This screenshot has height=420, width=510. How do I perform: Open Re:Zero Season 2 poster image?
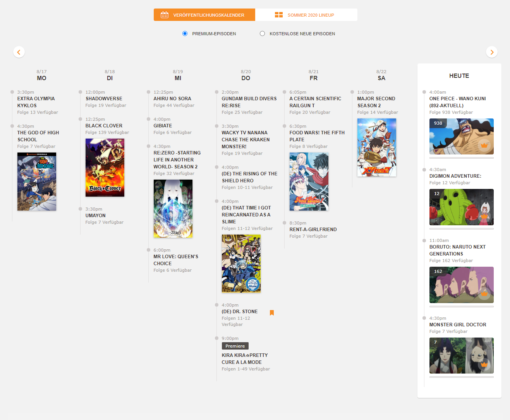pyautogui.click(x=173, y=209)
